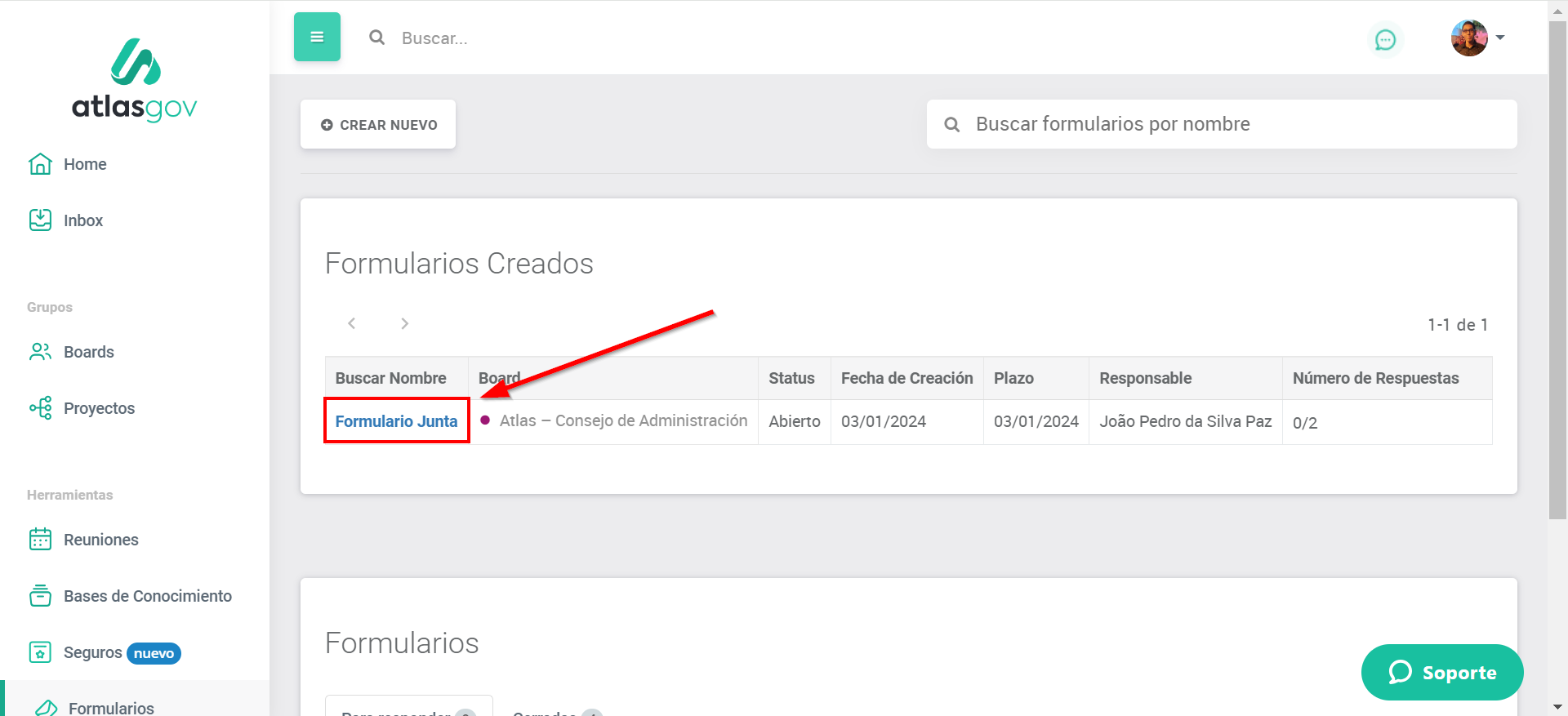Go to Home in sidebar

click(84, 164)
